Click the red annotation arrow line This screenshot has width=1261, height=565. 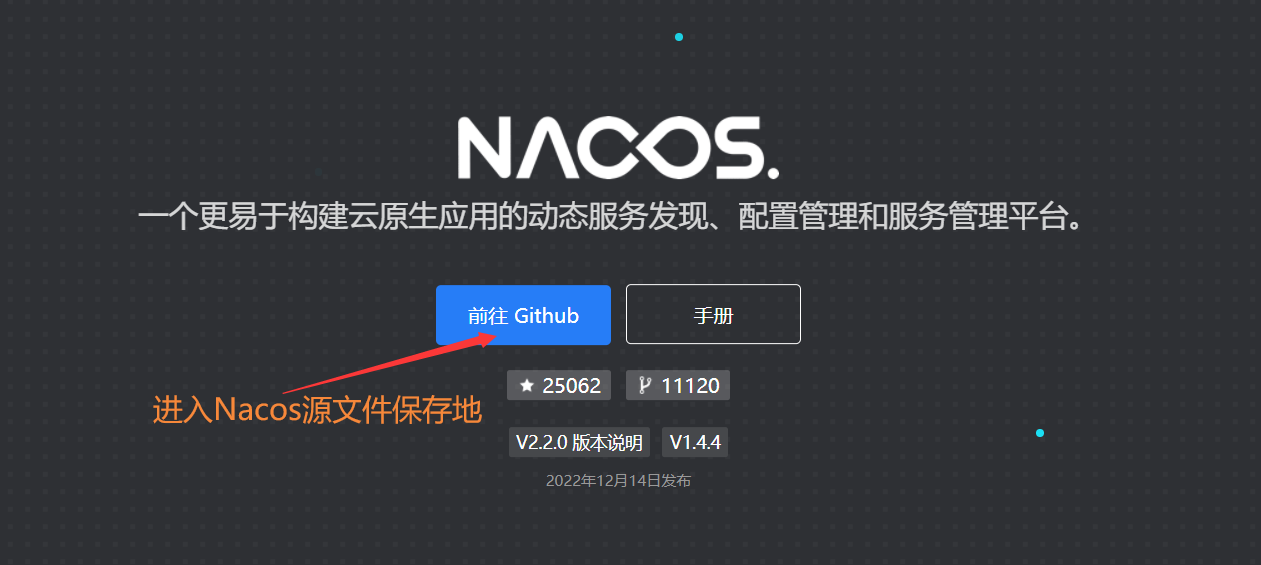click(x=390, y=363)
